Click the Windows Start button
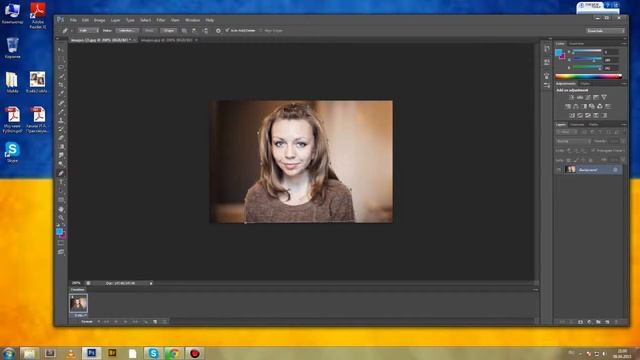This screenshot has height=360, width=640. pos(9,353)
